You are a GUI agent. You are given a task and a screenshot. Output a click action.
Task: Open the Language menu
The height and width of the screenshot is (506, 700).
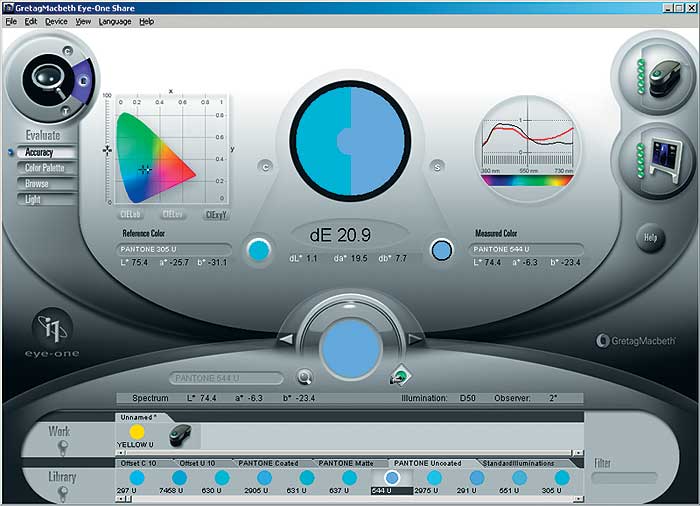click(x=114, y=21)
